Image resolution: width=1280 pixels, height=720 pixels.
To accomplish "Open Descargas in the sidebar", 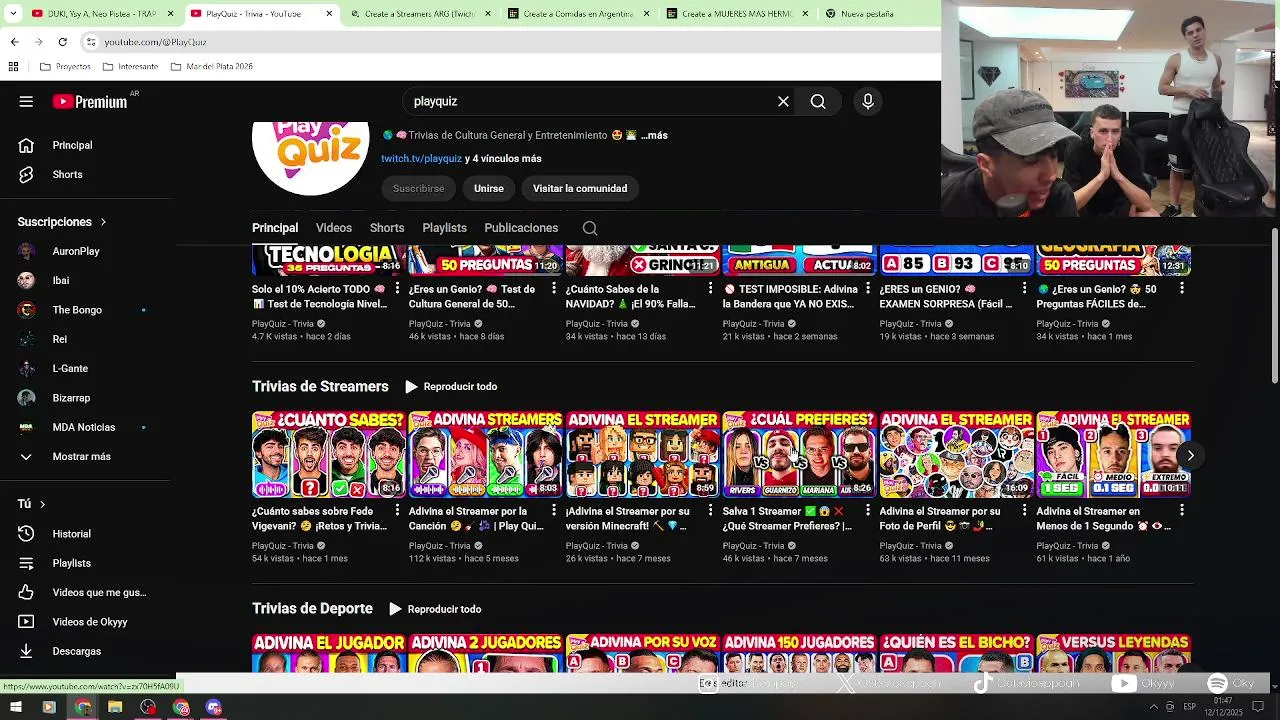I will pyautogui.click(x=76, y=651).
